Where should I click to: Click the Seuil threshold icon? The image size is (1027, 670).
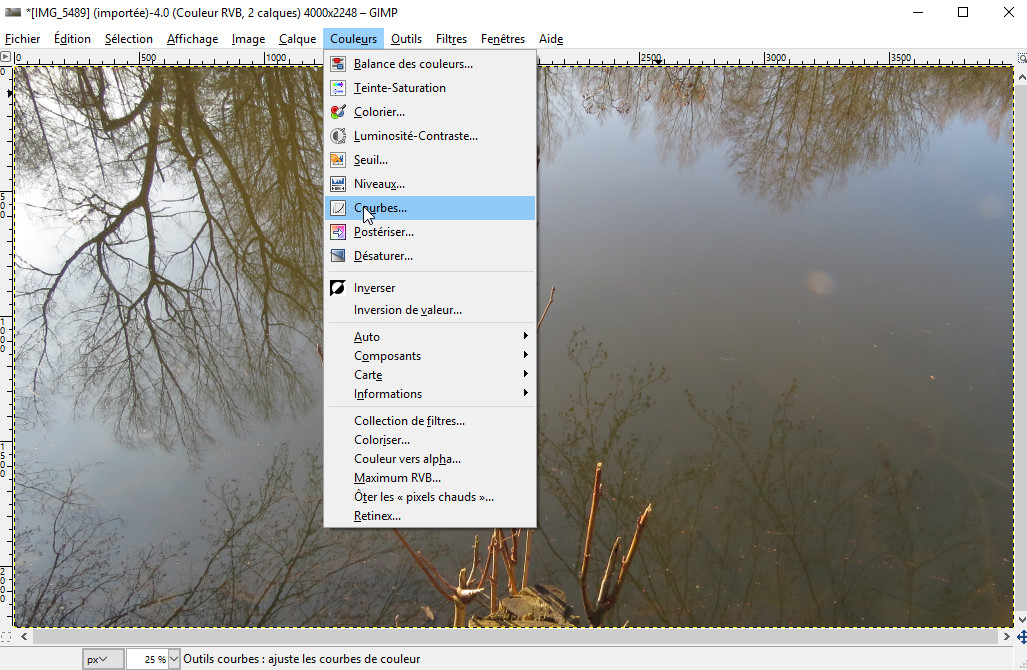click(338, 160)
